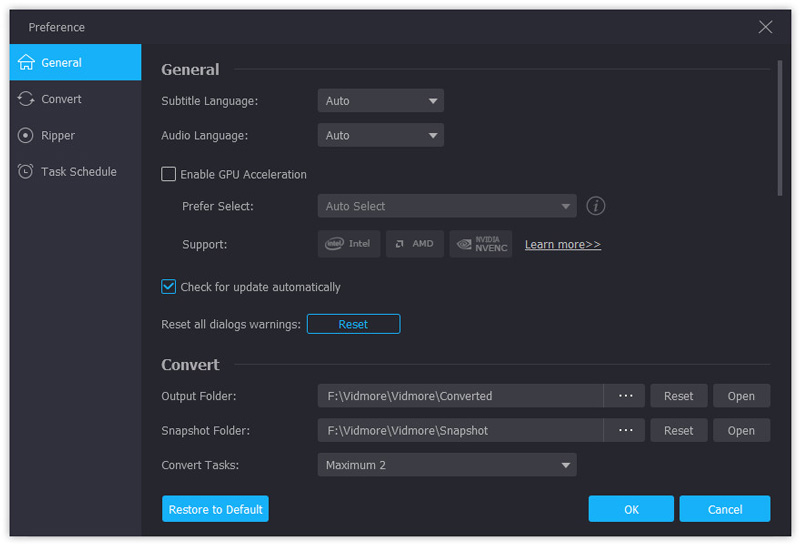Viewport: 800px width, 545px height.
Task: Expand the Audio Language dropdown
Action: click(380, 135)
